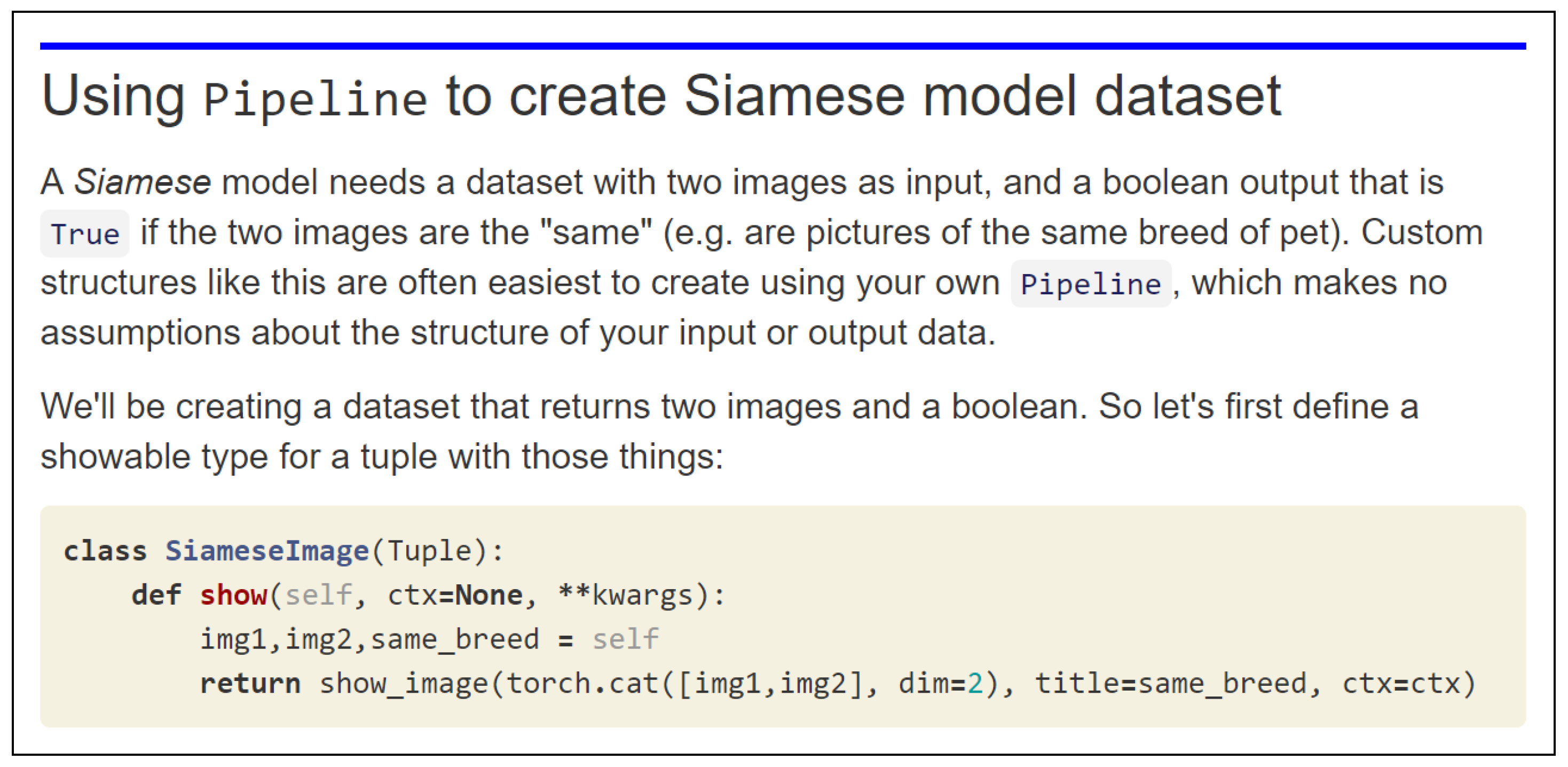Click the 'return' keyword in code
Image resolution: width=1568 pixels, height=767 pixels.
250,684
